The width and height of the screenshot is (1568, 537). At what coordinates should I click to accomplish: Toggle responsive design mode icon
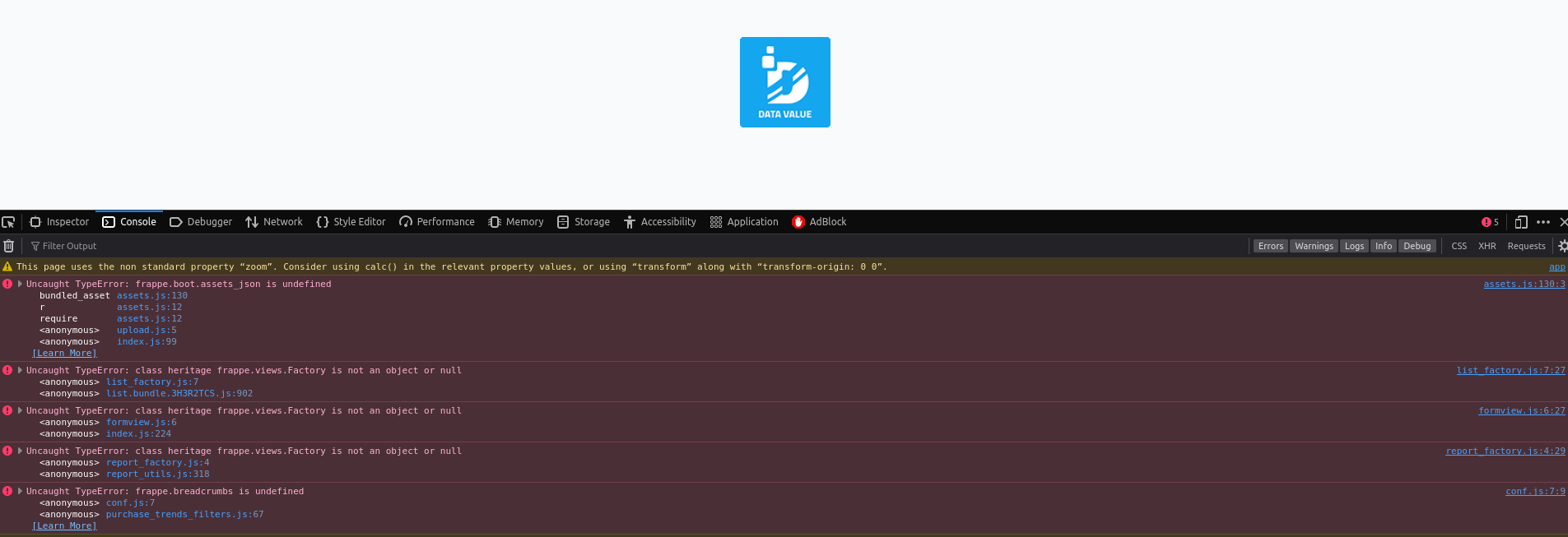click(1521, 222)
